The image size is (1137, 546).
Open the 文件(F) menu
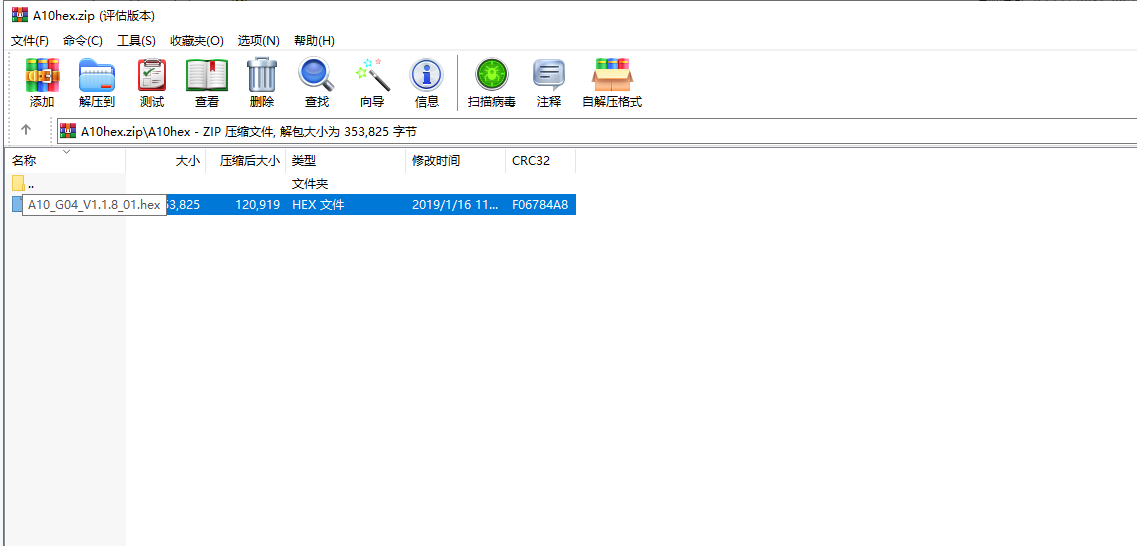click(x=30, y=40)
